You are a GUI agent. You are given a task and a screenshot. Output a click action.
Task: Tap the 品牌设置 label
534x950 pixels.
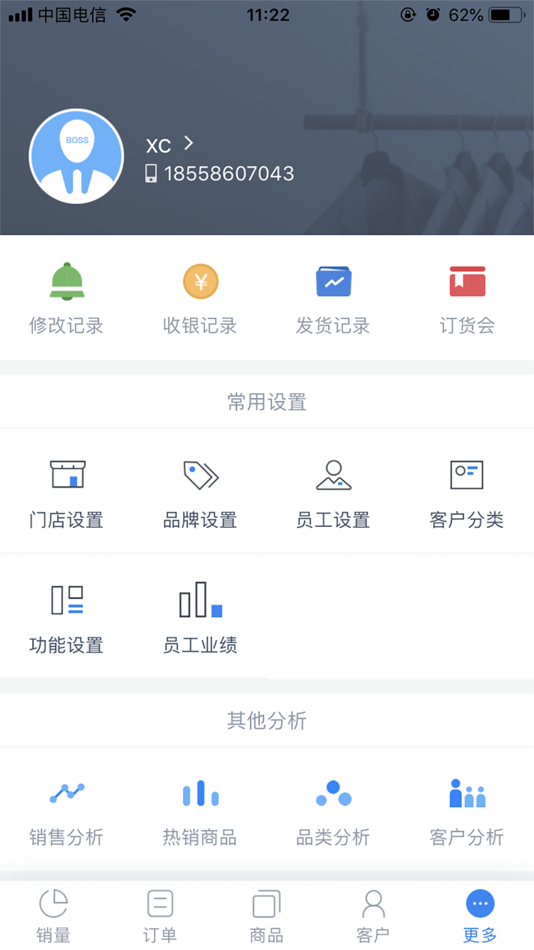tap(200, 520)
